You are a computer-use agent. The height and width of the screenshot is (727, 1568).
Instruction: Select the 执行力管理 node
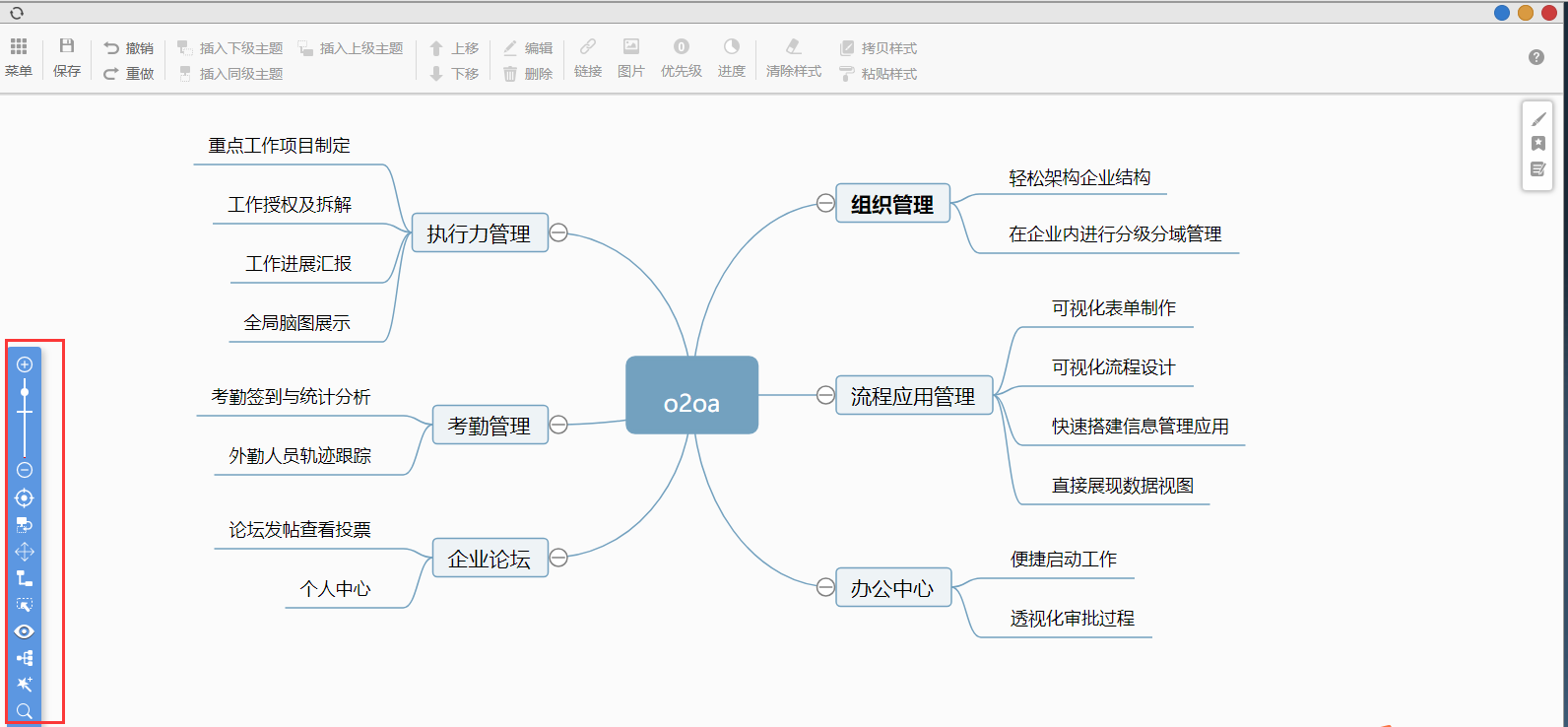(479, 232)
